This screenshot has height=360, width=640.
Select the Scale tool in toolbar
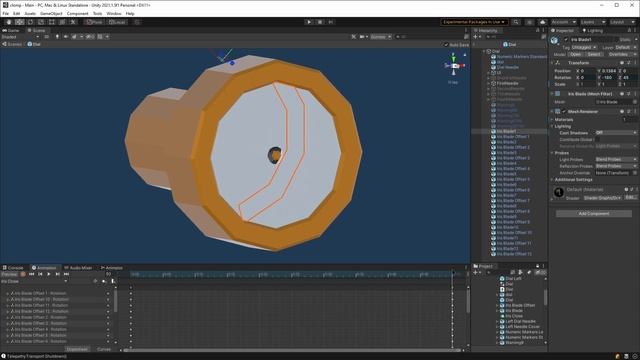click(41, 22)
